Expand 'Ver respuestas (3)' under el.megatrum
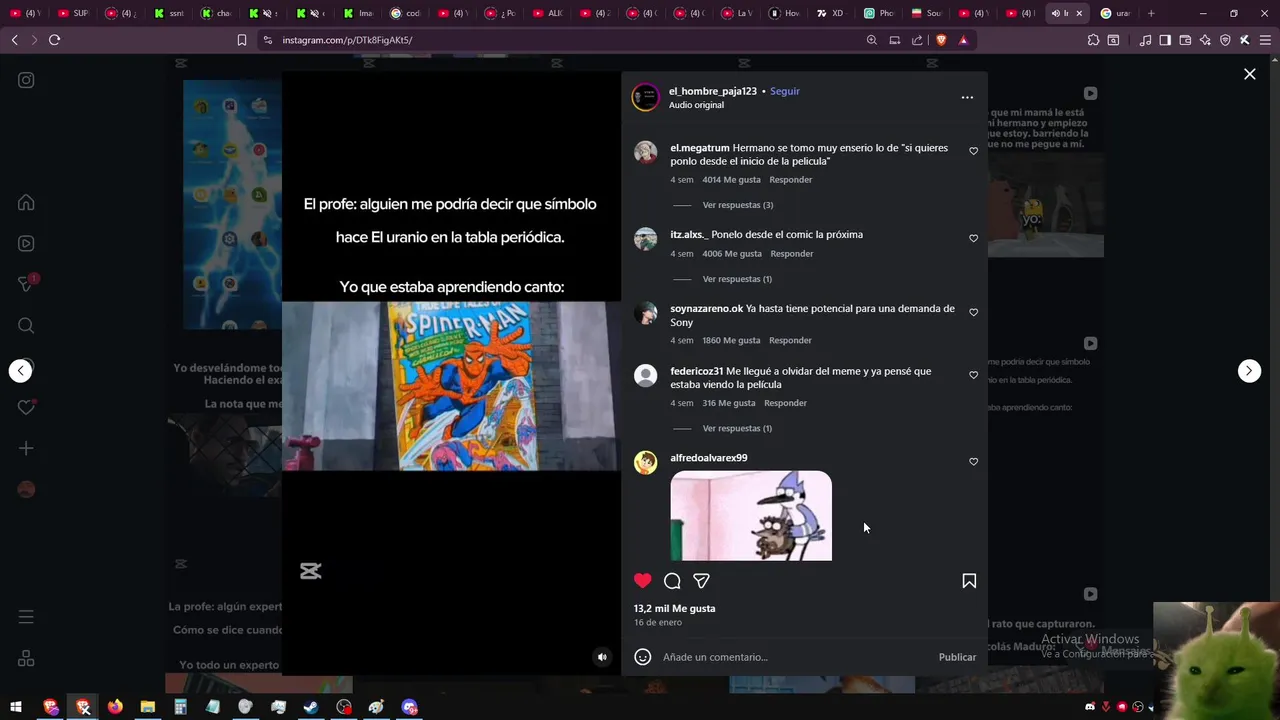1280x720 pixels. click(738, 205)
